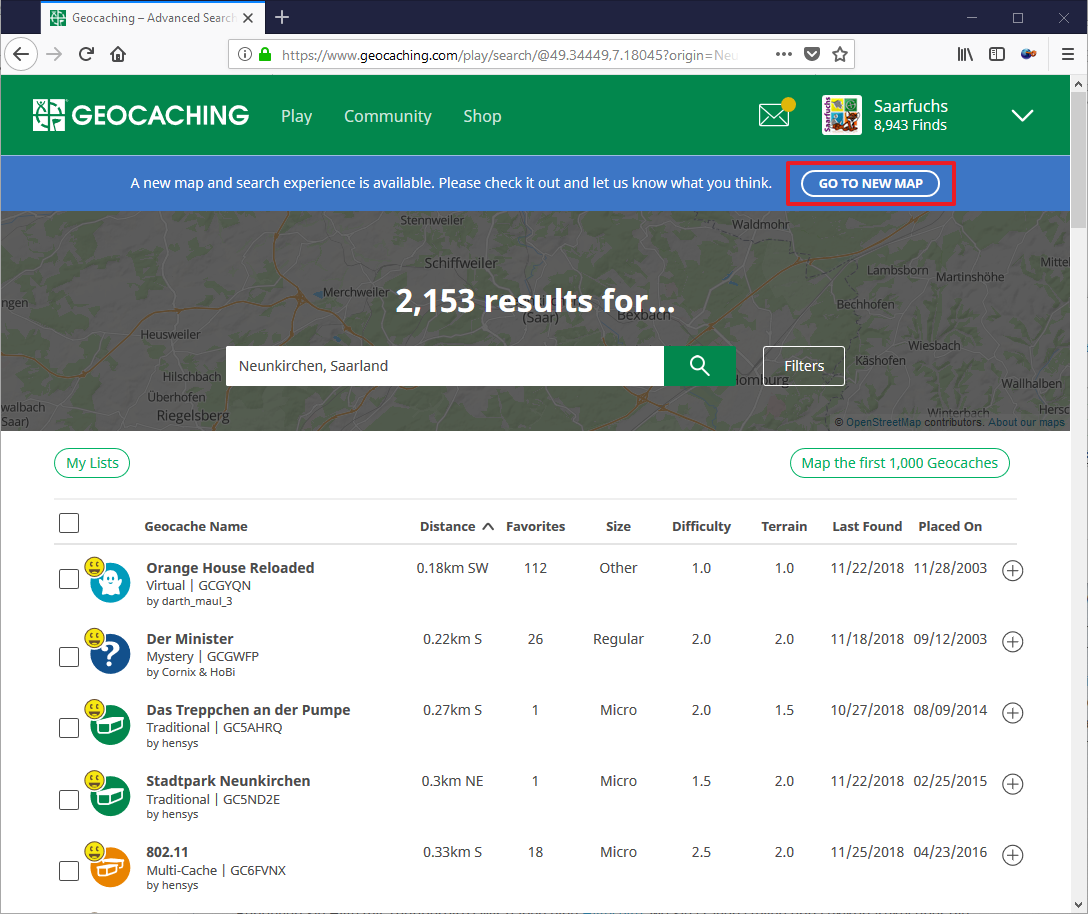
Task: Sort results by Geocache Name column
Action: [196, 527]
